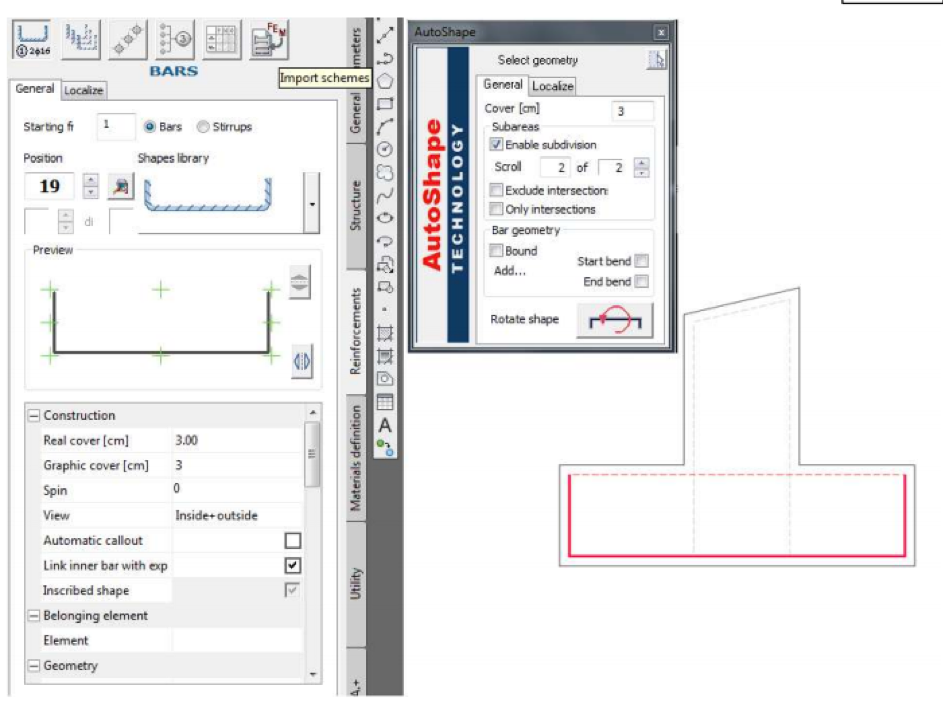
Task: Click the table tool in vertical toolbar
Action: (385, 402)
